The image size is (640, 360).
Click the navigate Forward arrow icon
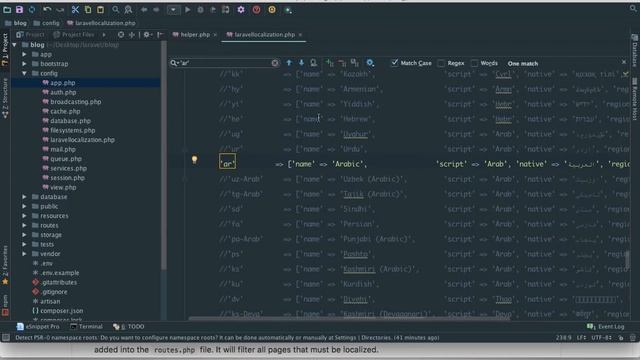click(x=156, y=9)
